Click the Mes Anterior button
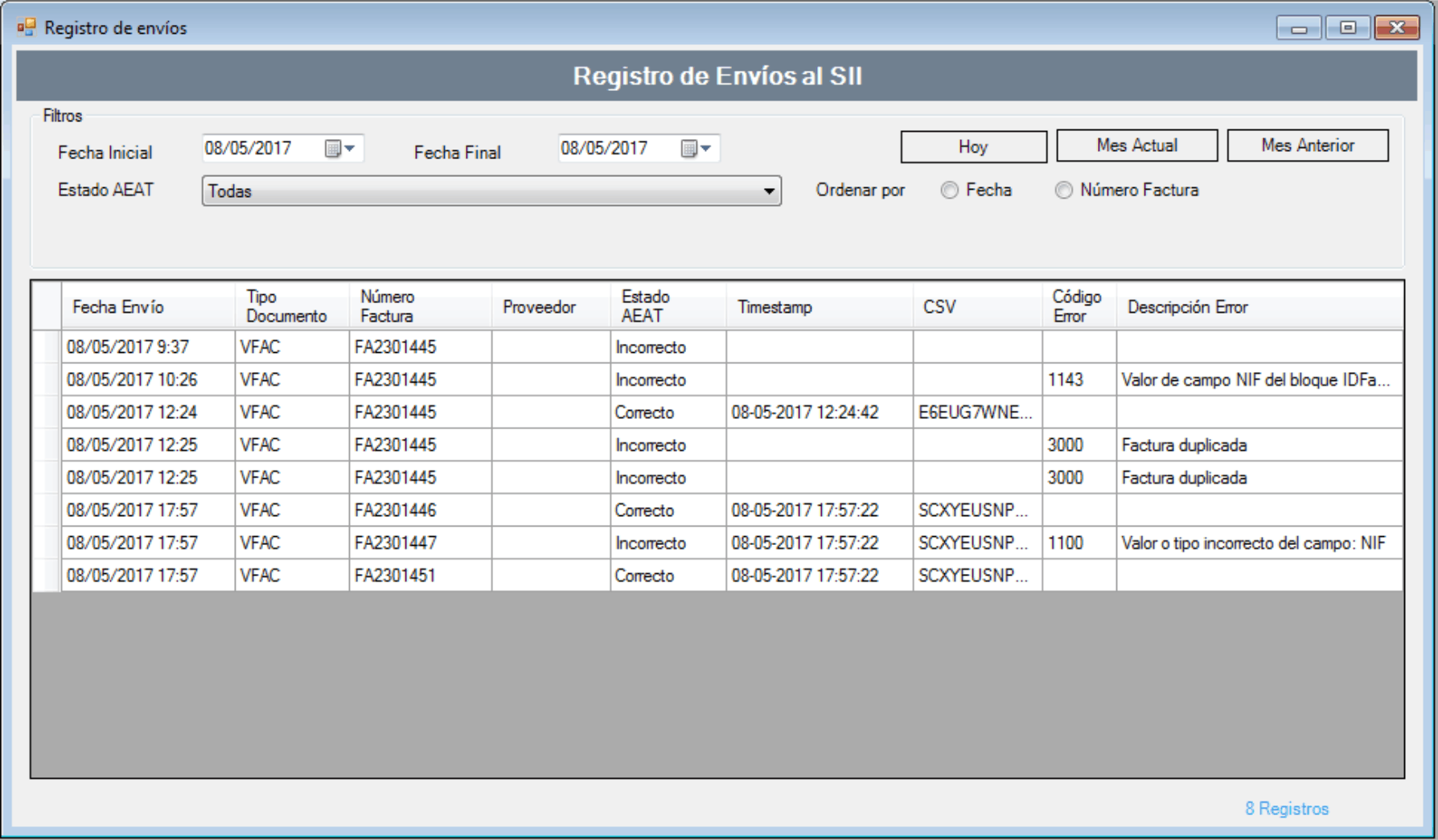Viewport: 1438px width, 840px height. tap(1308, 145)
